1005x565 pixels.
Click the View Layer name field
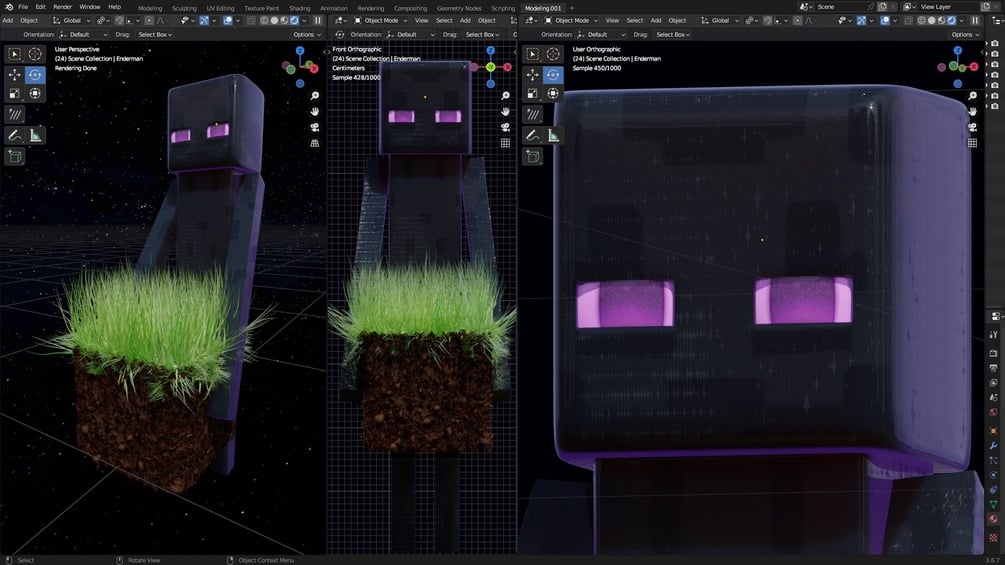point(947,7)
